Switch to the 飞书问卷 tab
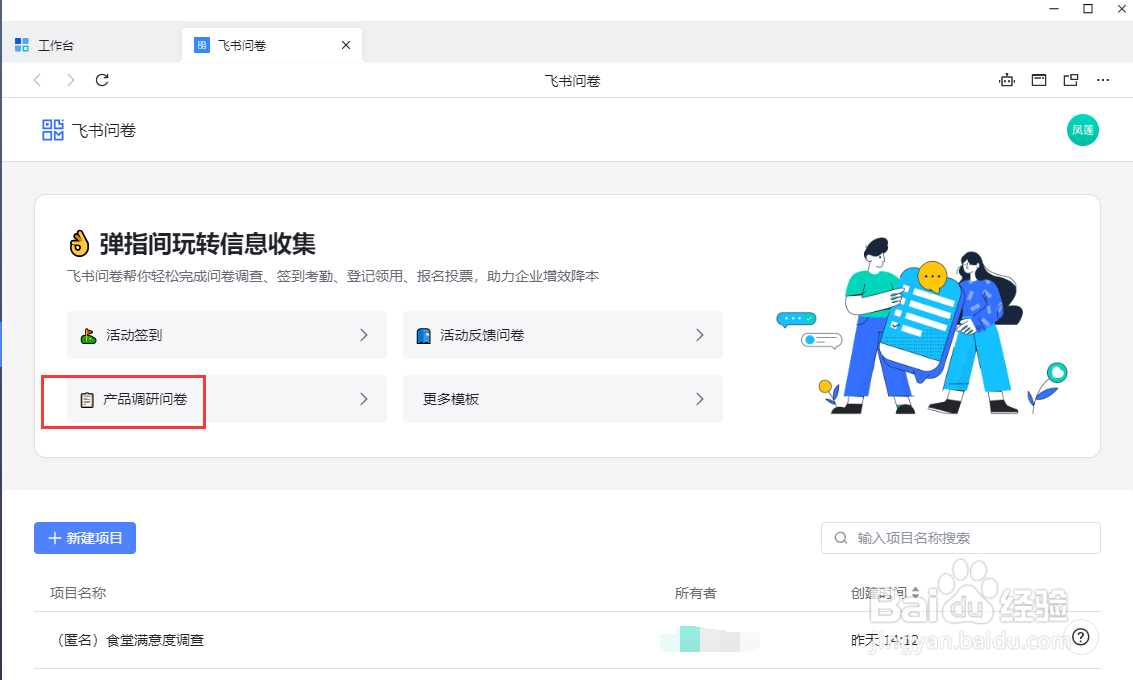Image resolution: width=1133 pixels, height=680 pixels. tap(250, 44)
